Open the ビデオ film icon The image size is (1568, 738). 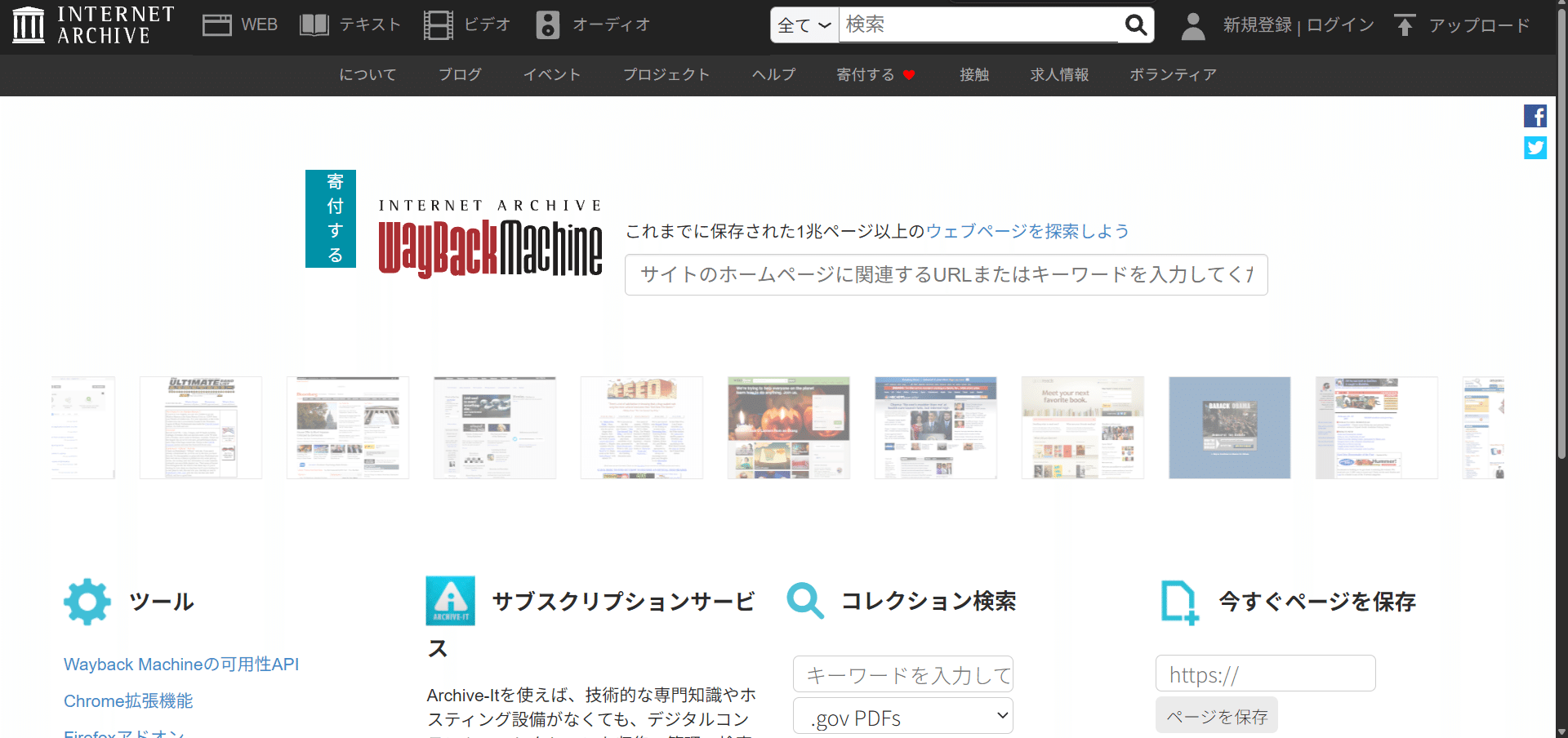pos(439,25)
